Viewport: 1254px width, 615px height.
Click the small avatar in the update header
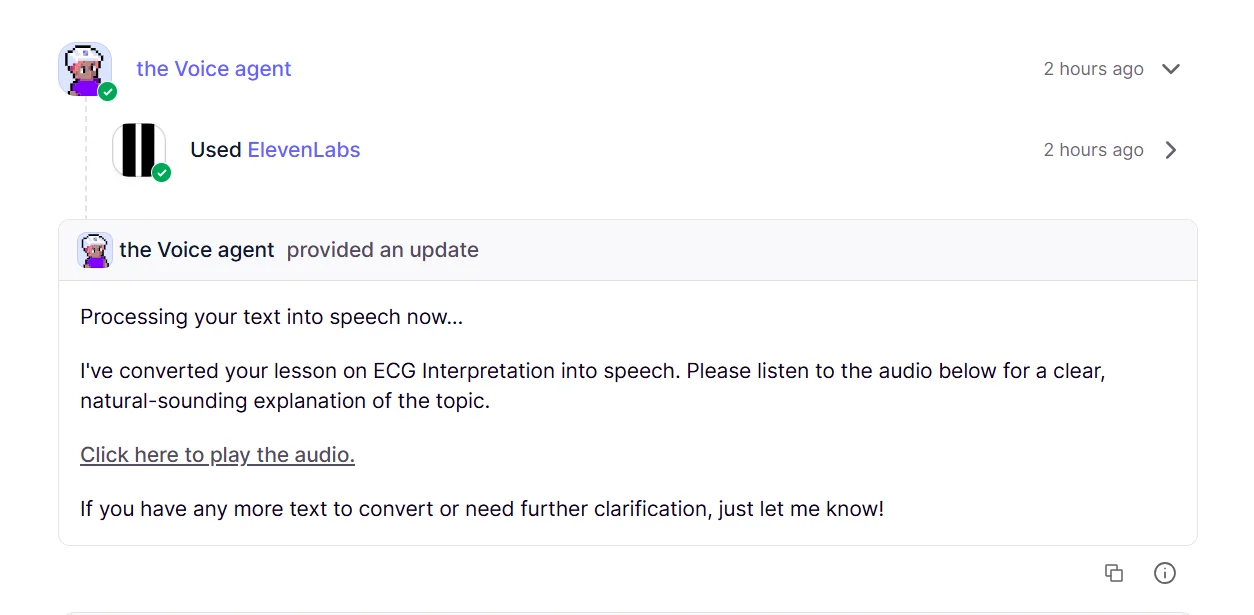pos(95,250)
